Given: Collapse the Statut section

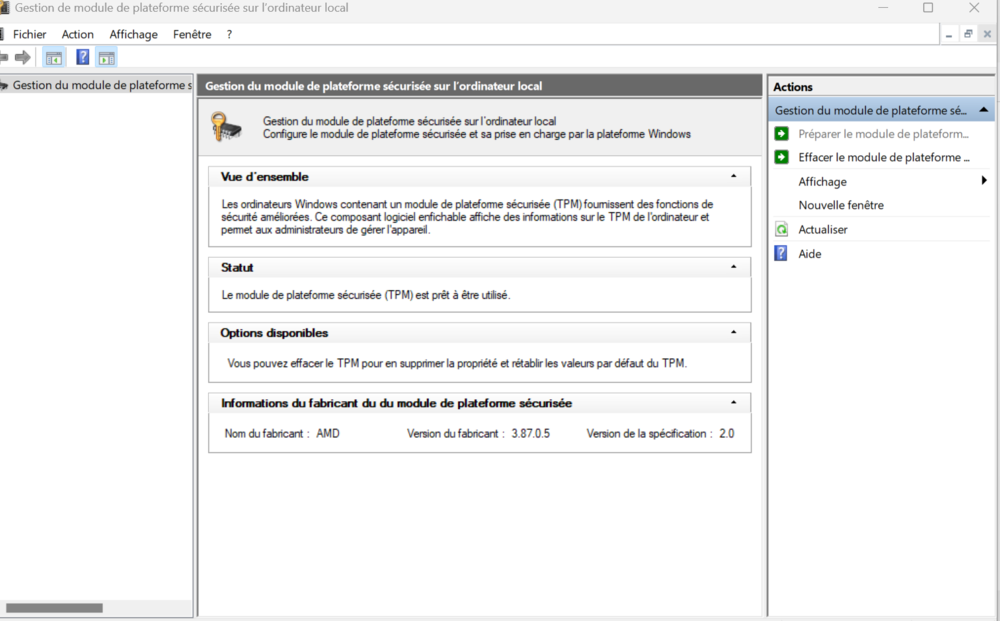Looking at the screenshot, I should (734, 268).
